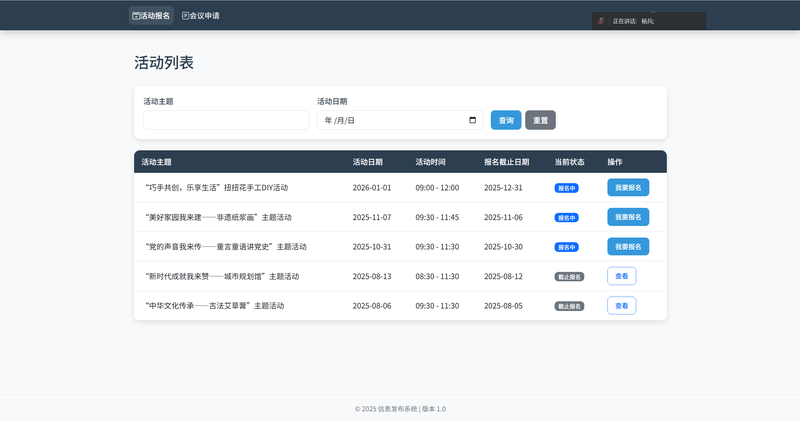Click the calendar icon beside 活动报名
The width and height of the screenshot is (800, 421).
pos(136,16)
